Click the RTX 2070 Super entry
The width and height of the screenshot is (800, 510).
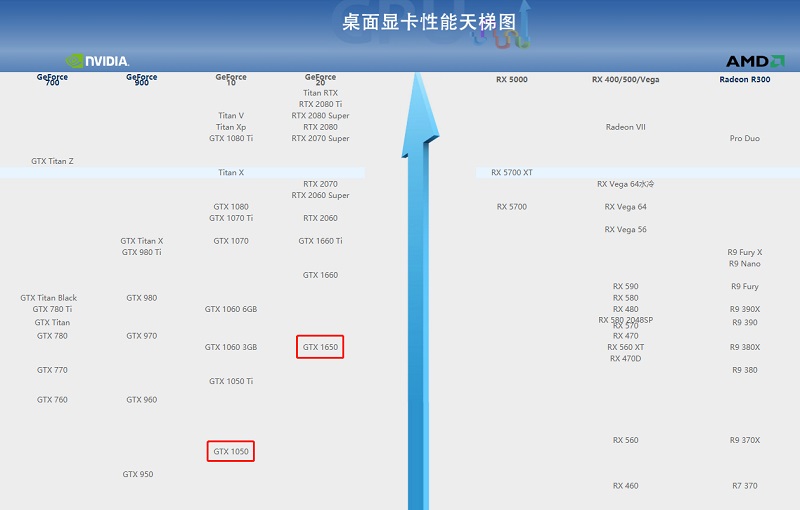click(x=320, y=138)
